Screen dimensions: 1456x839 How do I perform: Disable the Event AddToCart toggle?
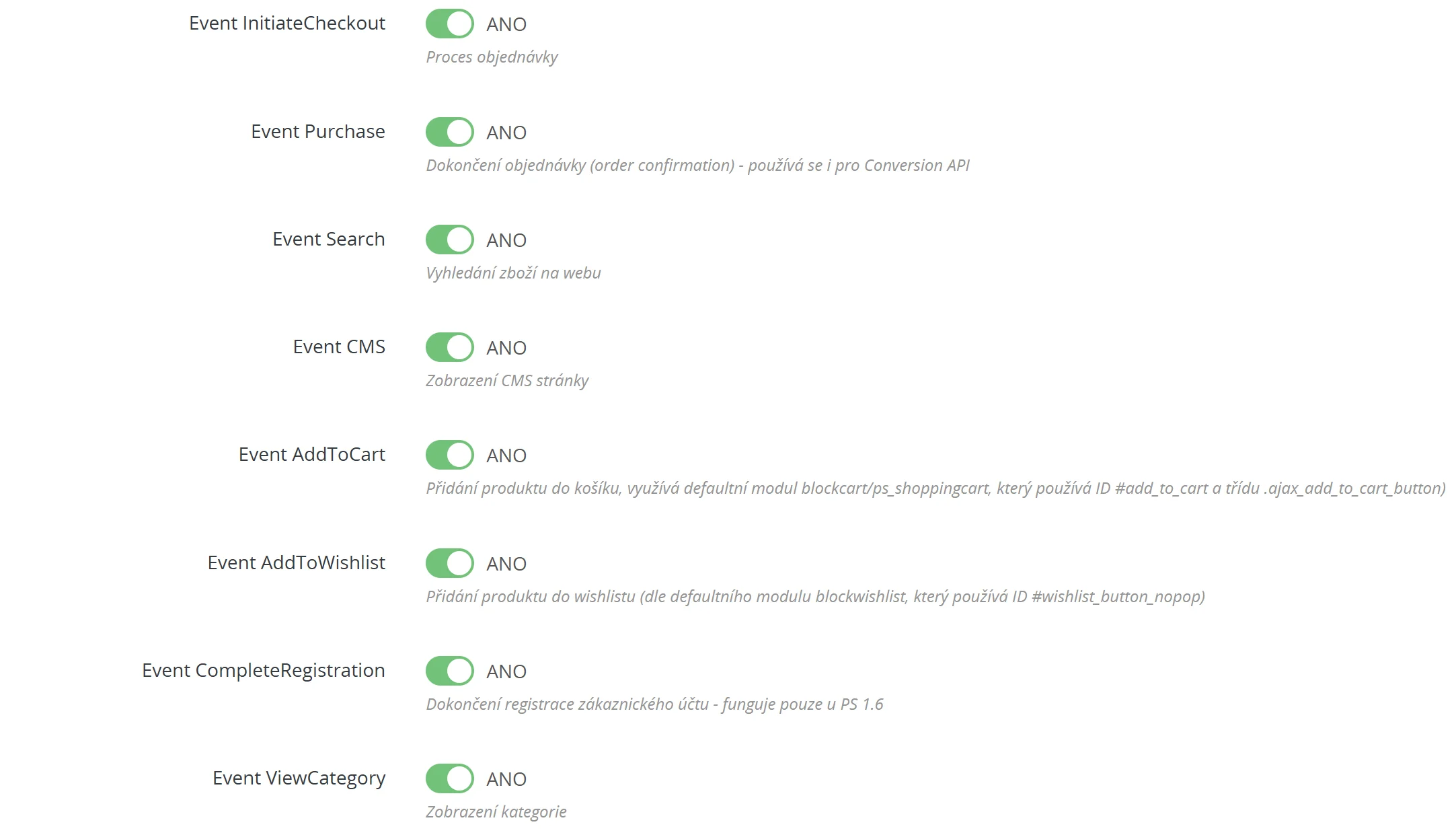pos(449,455)
